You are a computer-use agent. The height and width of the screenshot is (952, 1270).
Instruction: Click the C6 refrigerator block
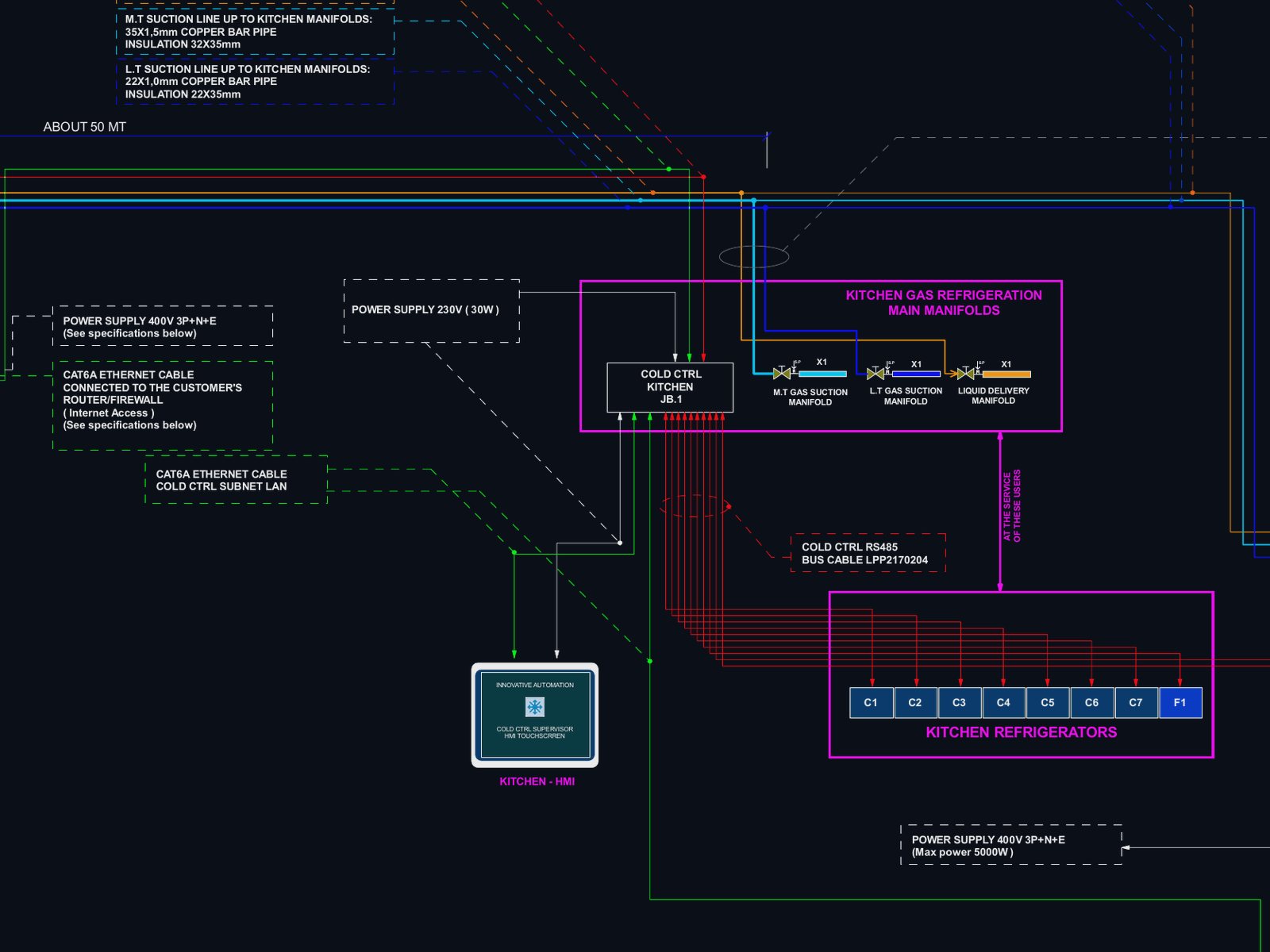1091,703
